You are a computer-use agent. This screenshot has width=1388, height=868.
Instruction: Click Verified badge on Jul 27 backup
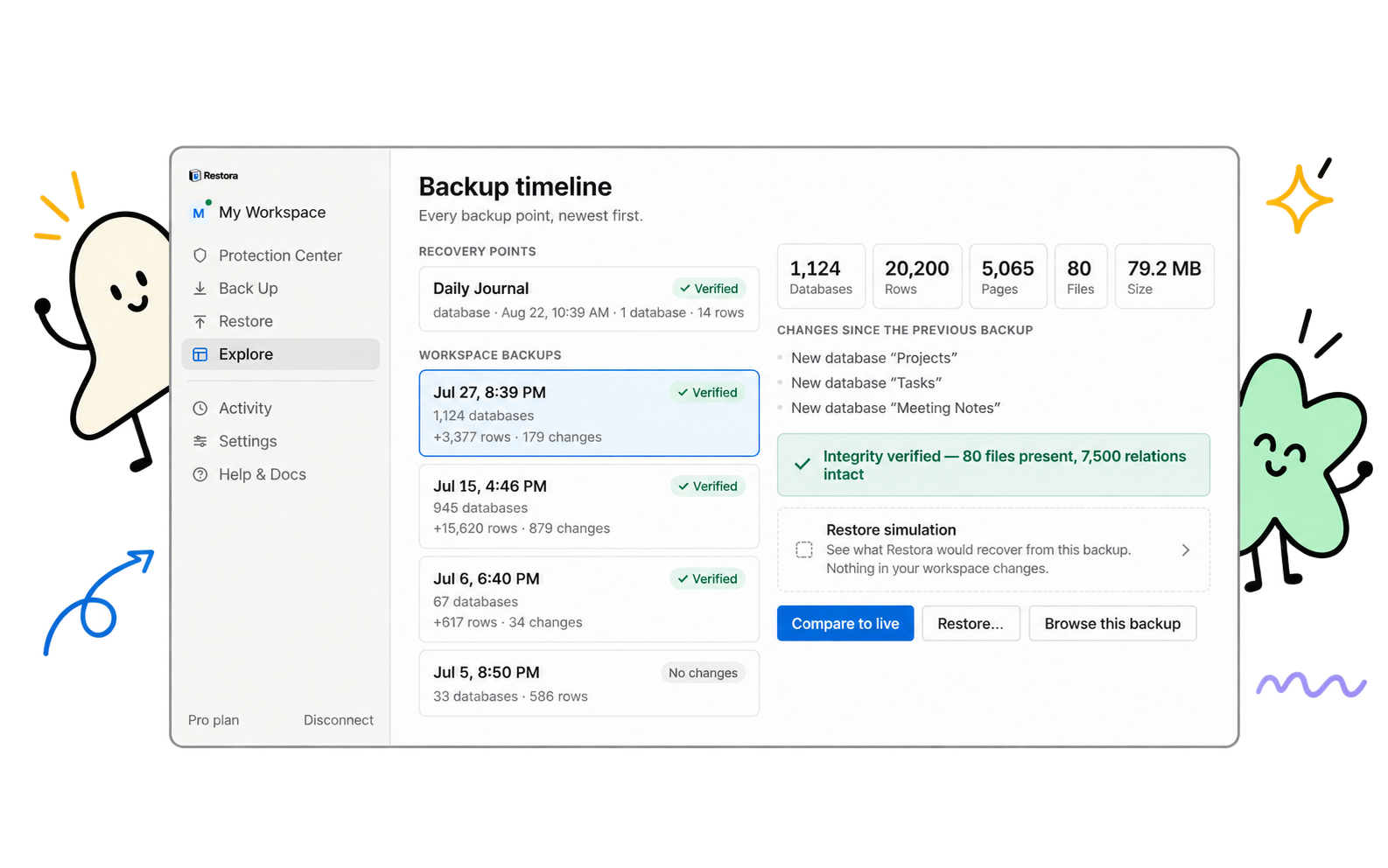click(708, 393)
